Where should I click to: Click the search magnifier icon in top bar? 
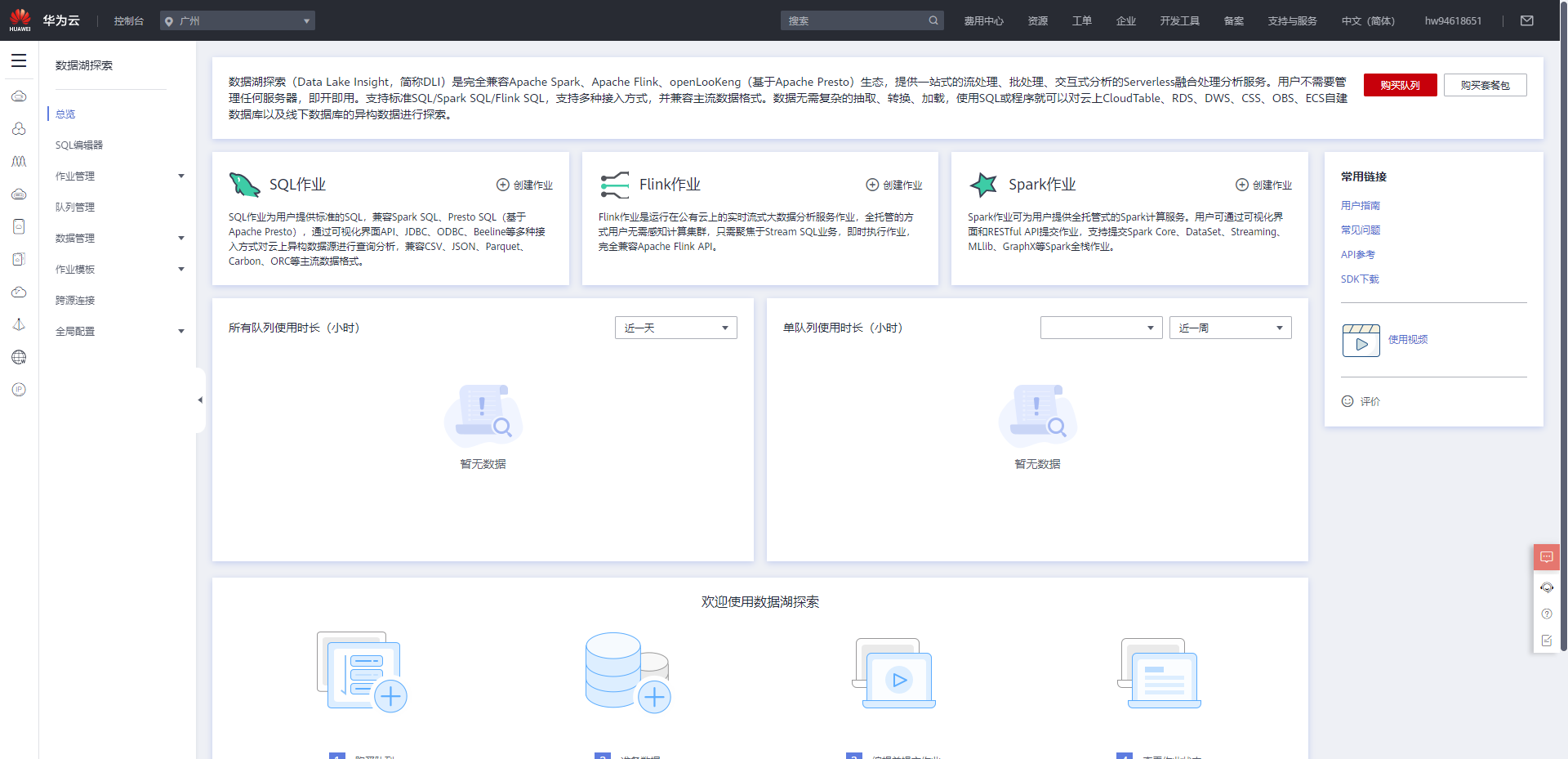933,20
